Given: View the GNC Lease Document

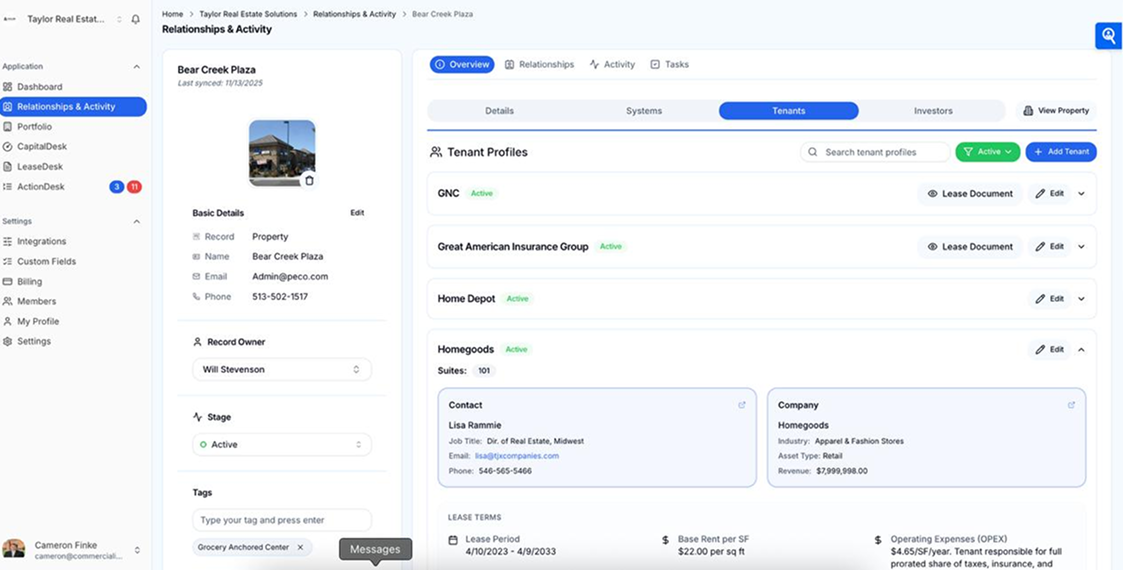Looking at the screenshot, I should [969, 194].
